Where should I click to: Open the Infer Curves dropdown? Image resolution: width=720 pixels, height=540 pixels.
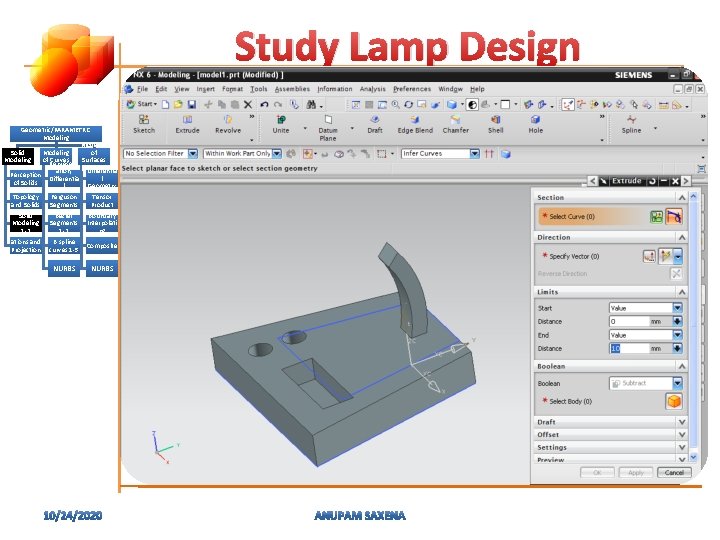click(x=475, y=153)
